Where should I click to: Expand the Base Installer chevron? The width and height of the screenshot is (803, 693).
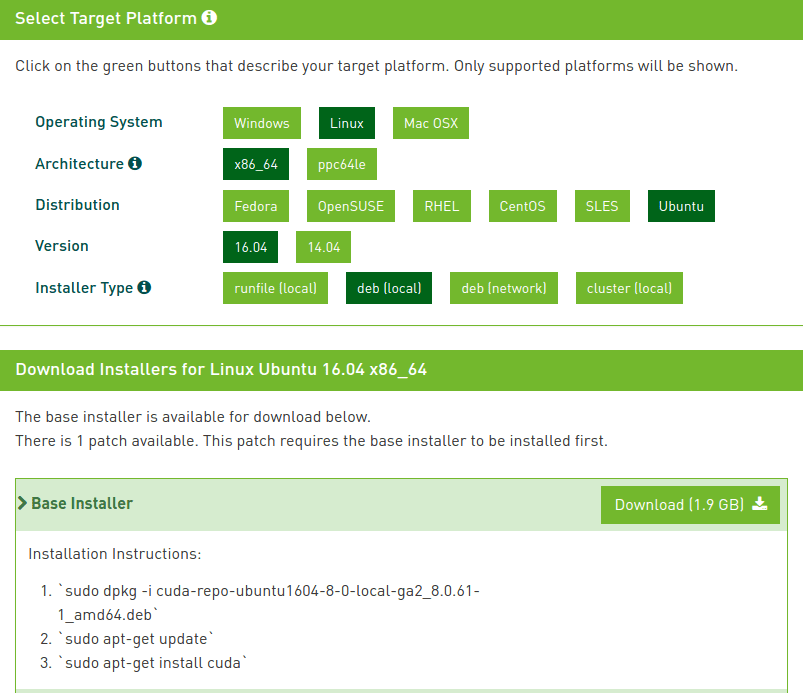(x=22, y=503)
